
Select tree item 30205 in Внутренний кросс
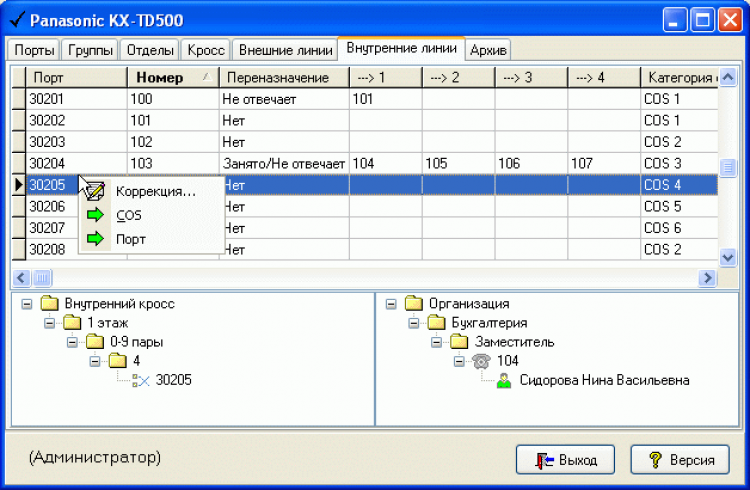174,380
